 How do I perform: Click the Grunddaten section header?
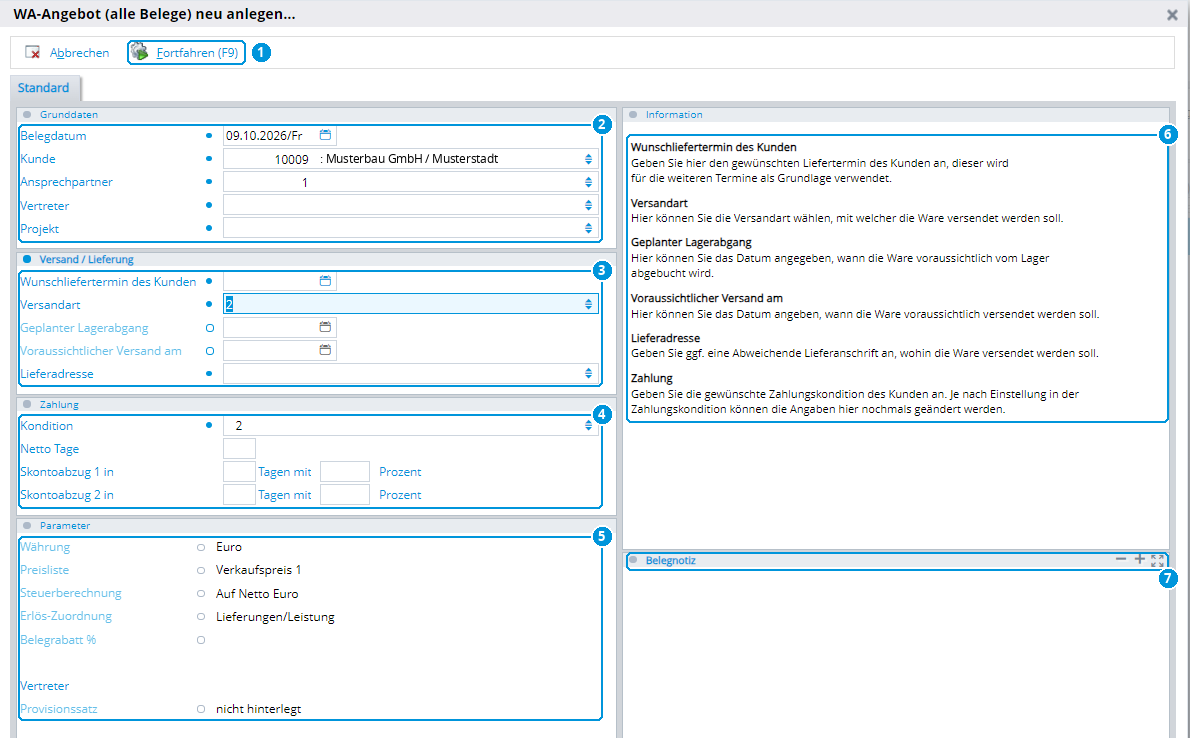[x=316, y=115]
